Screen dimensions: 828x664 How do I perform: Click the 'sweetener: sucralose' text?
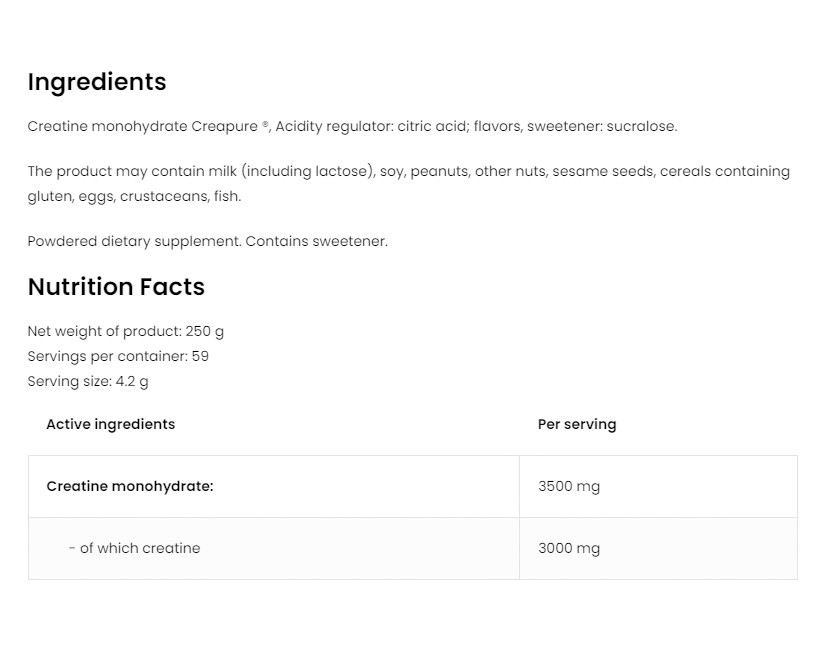coord(601,127)
